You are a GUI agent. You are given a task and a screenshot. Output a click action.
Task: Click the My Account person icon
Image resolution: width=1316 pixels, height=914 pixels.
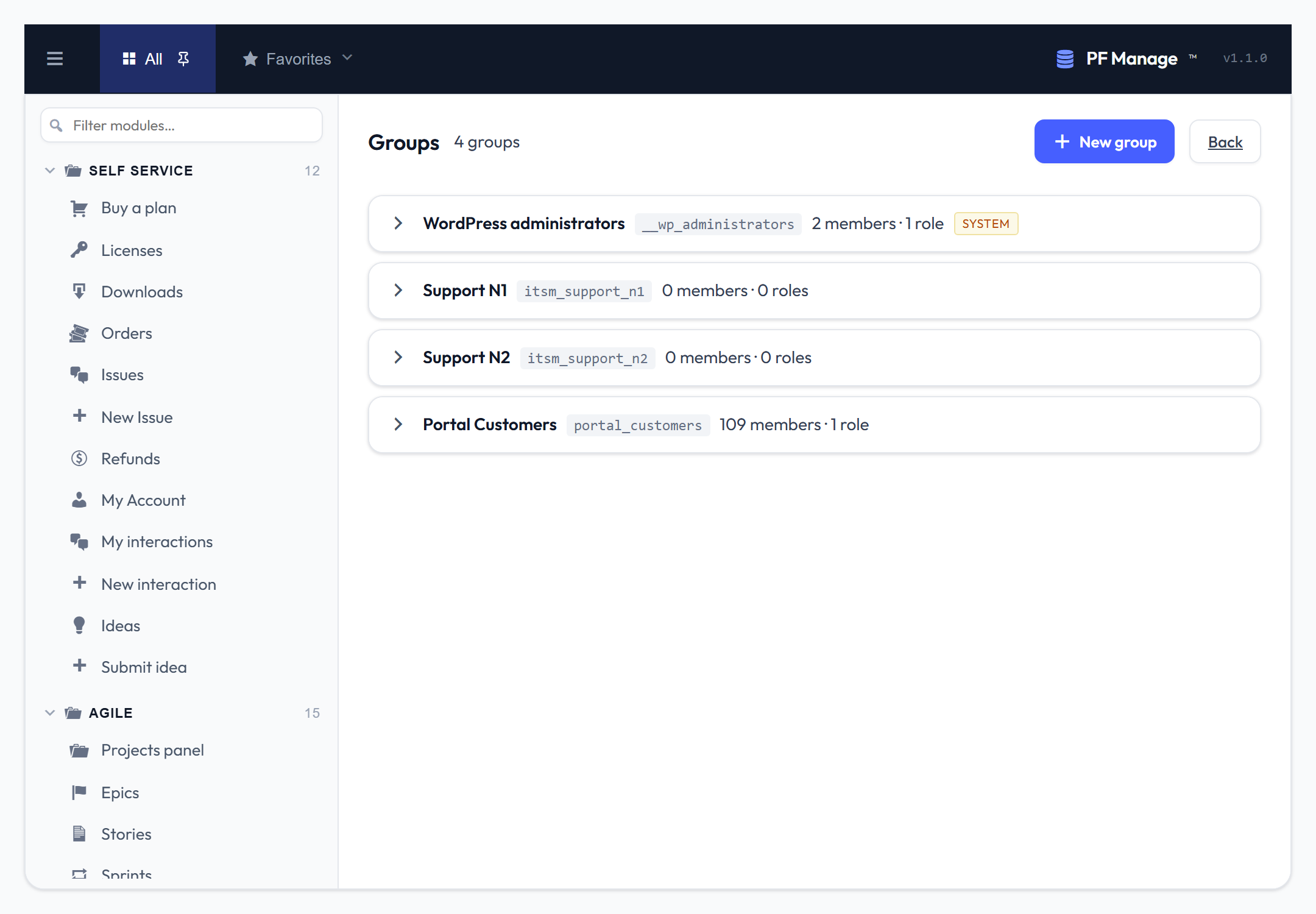(79, 500)
